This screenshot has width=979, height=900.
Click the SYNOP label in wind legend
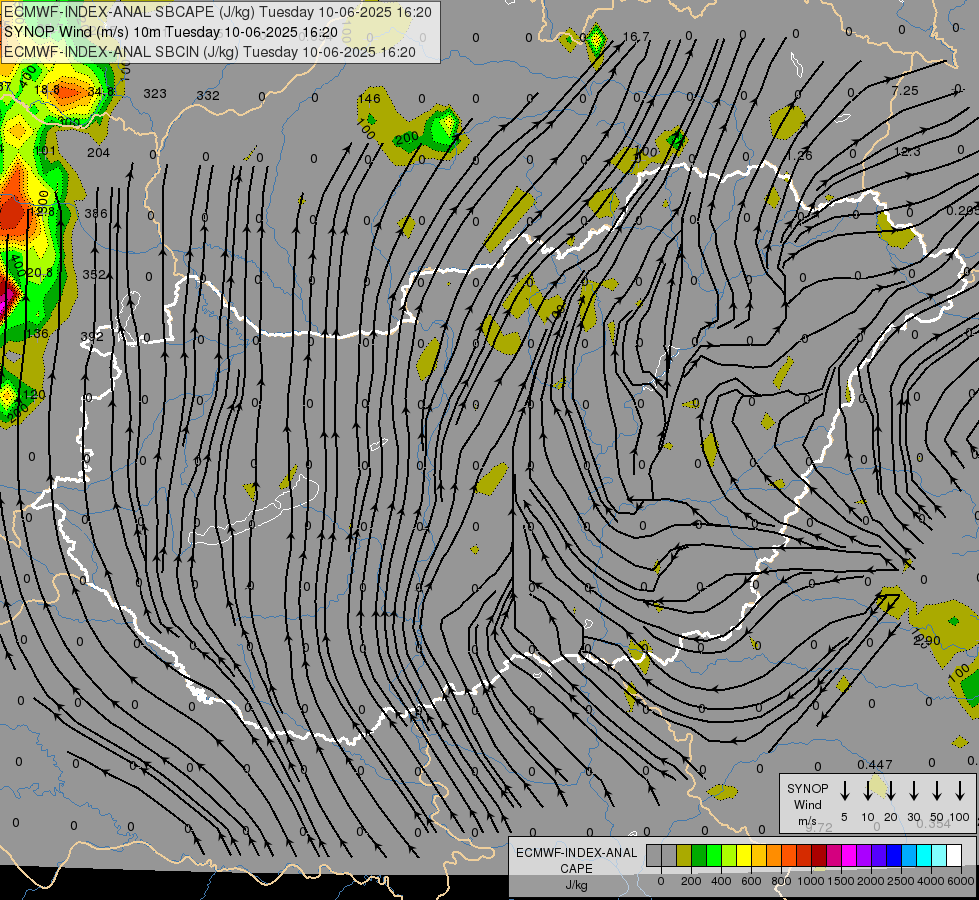coord(807,788)
